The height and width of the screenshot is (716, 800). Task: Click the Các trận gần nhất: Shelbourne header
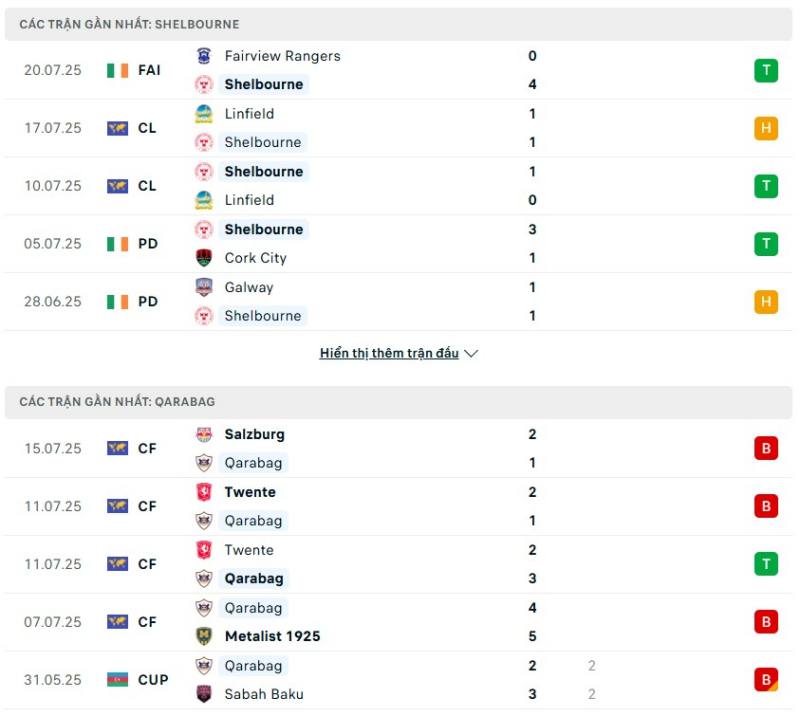[x=398, y=24]
